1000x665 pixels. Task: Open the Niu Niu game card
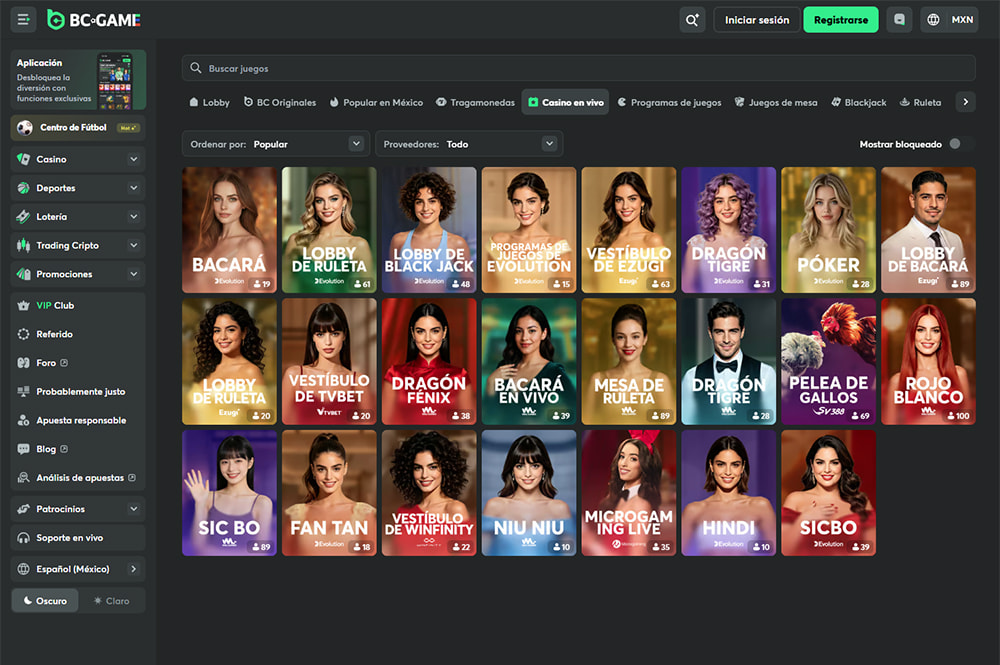tap(529, 493)
